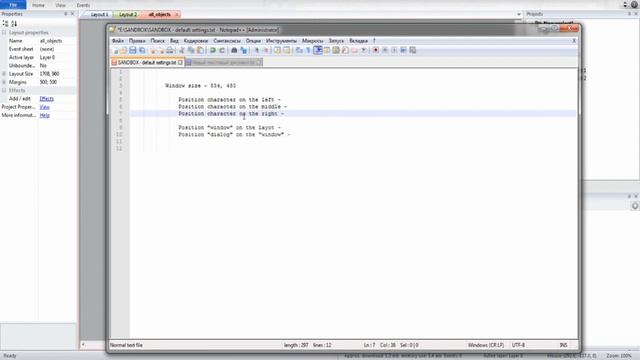The width and height of the screenshot is (640, 360).
Task: Open the Construct File menu button
Action: [x=13, y=5]
